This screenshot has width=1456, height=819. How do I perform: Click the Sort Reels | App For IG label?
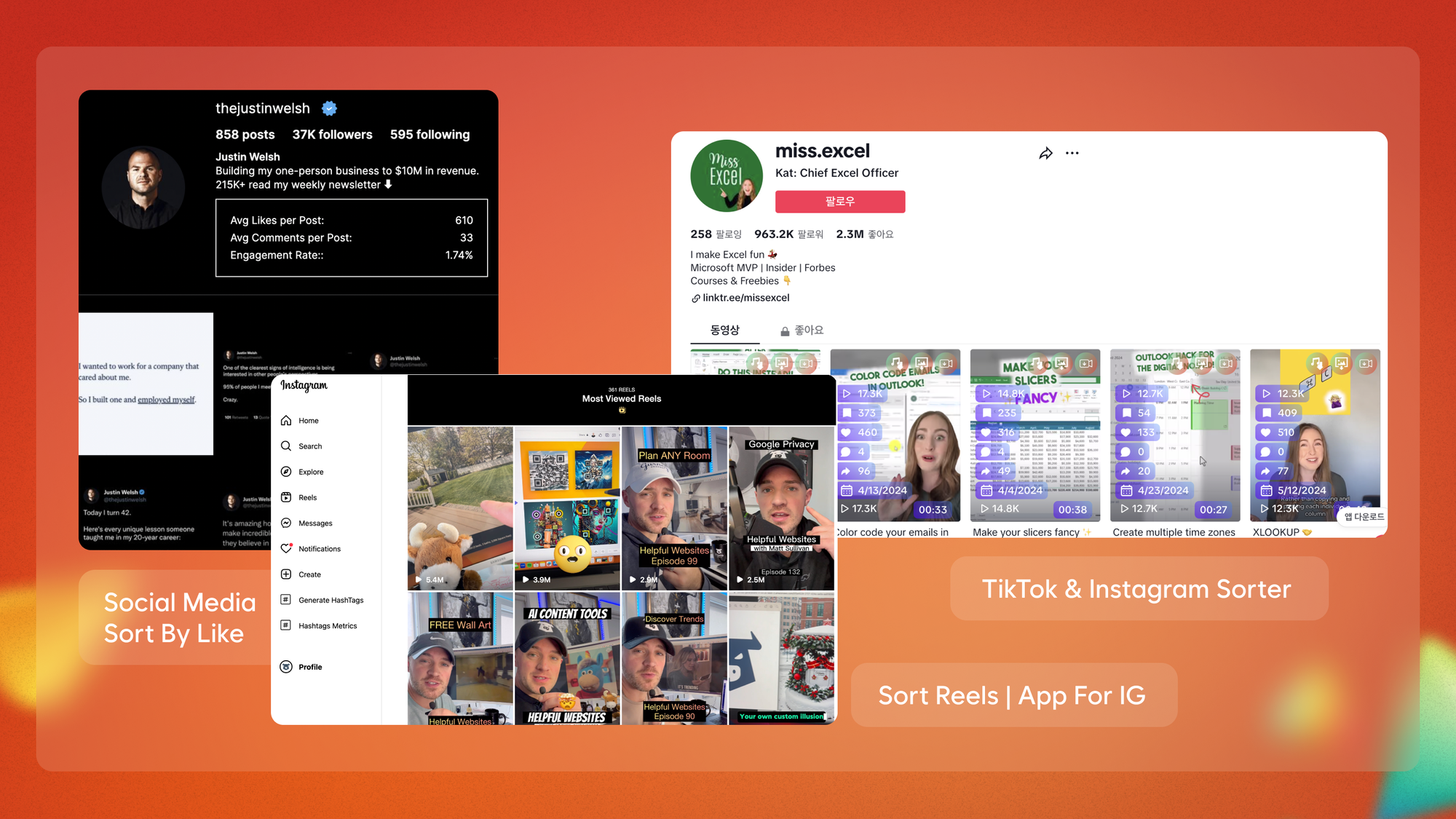[x=1013, y=695]
